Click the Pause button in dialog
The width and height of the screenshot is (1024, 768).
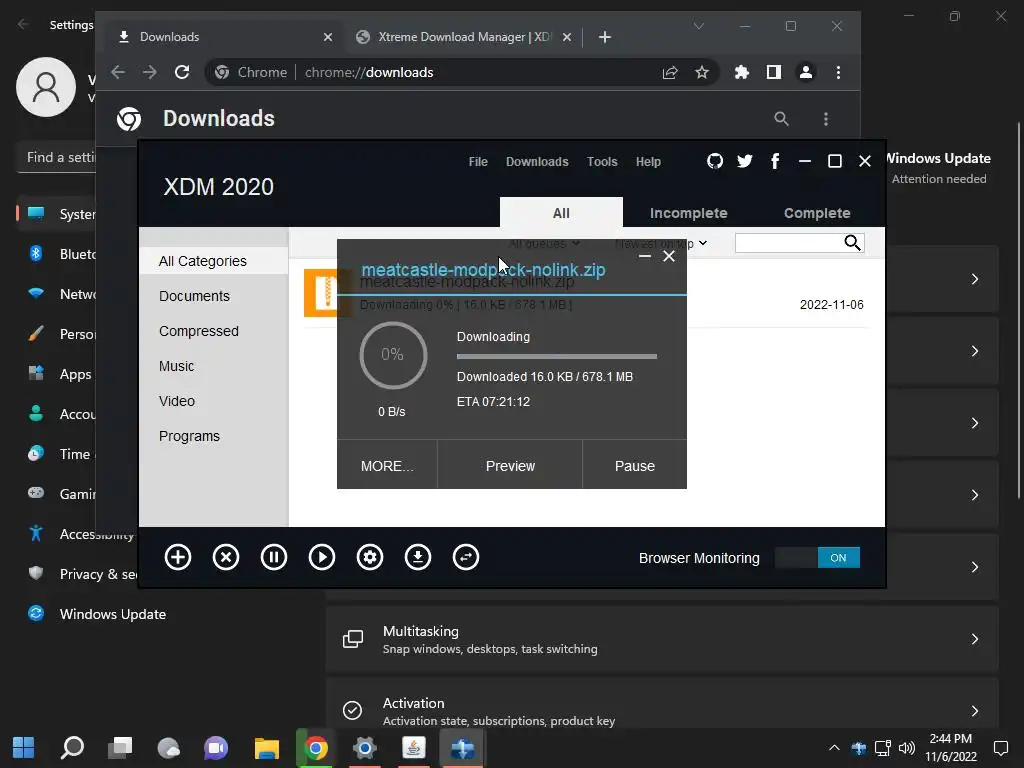[634, 466]
